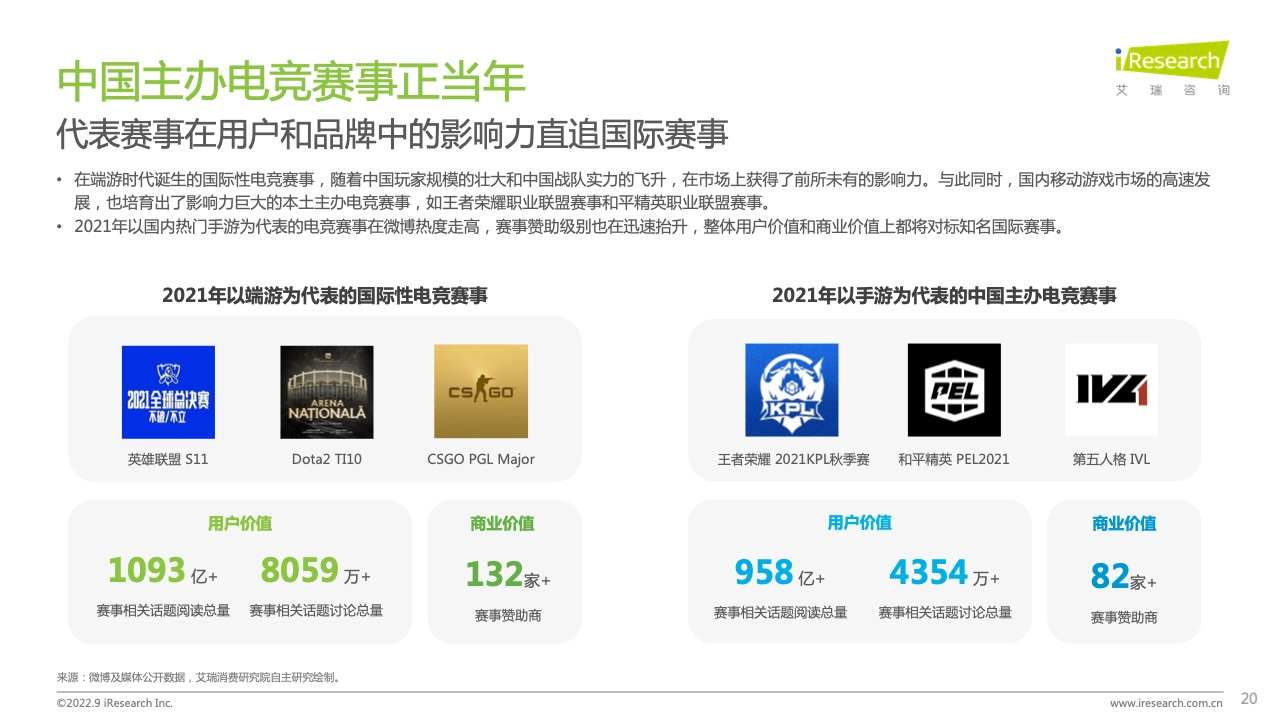
Task: Click caption 王者荣耀 2021KPL秋季赛
Action: [793, 459]
